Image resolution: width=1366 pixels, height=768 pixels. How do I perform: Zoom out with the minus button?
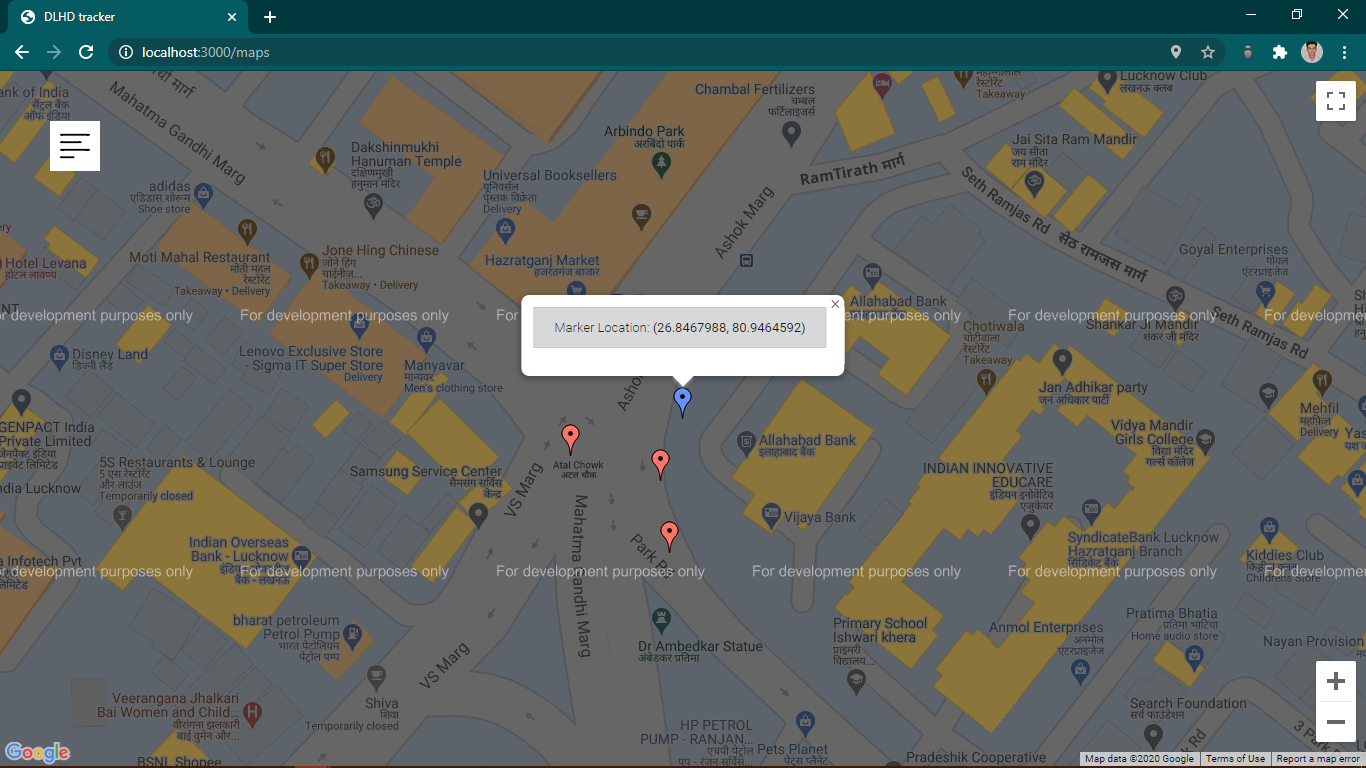pyautogui.click(x=1336, y=722)
